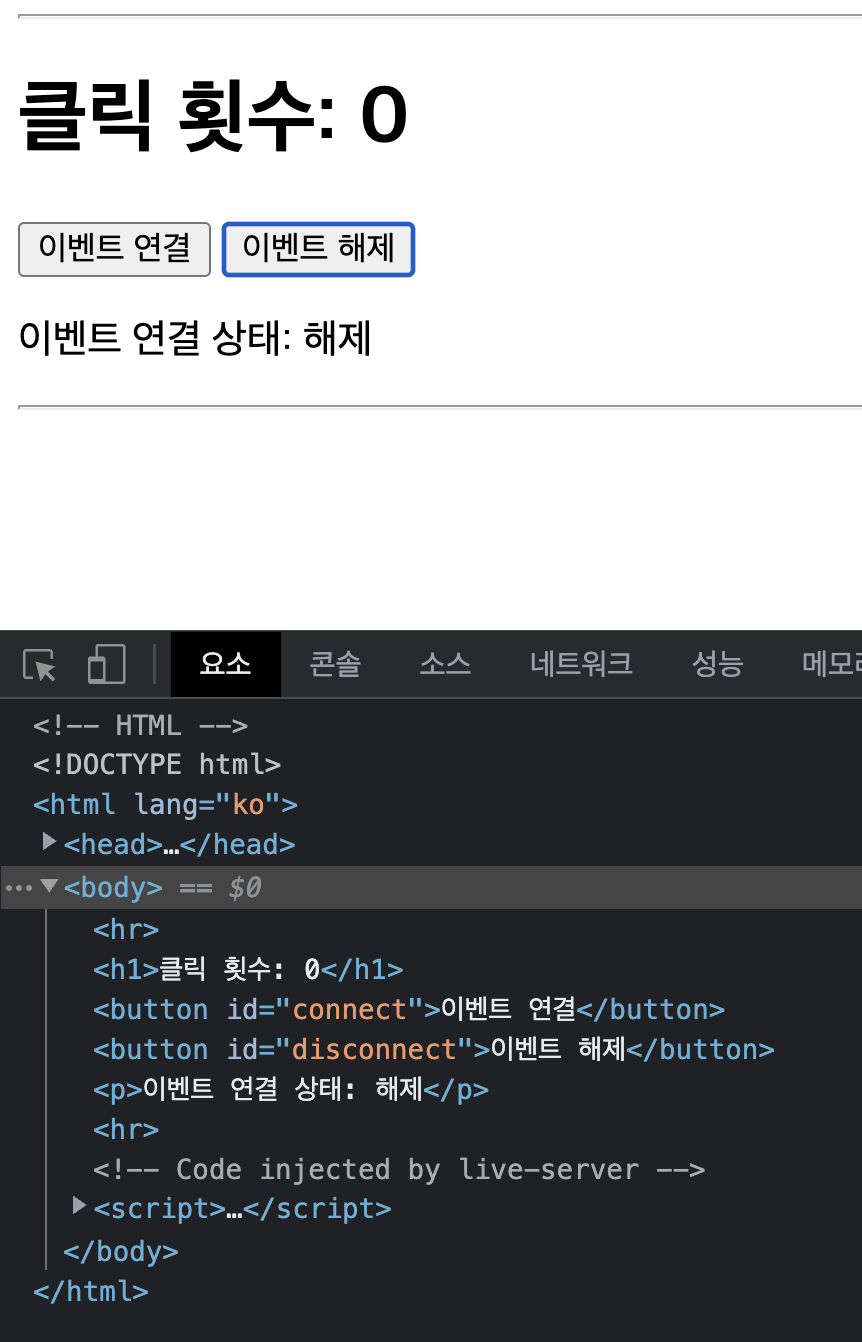Select the <!DOCTYPE html> line
This screenshot has height=1342, width=862.
pos(157,764)
